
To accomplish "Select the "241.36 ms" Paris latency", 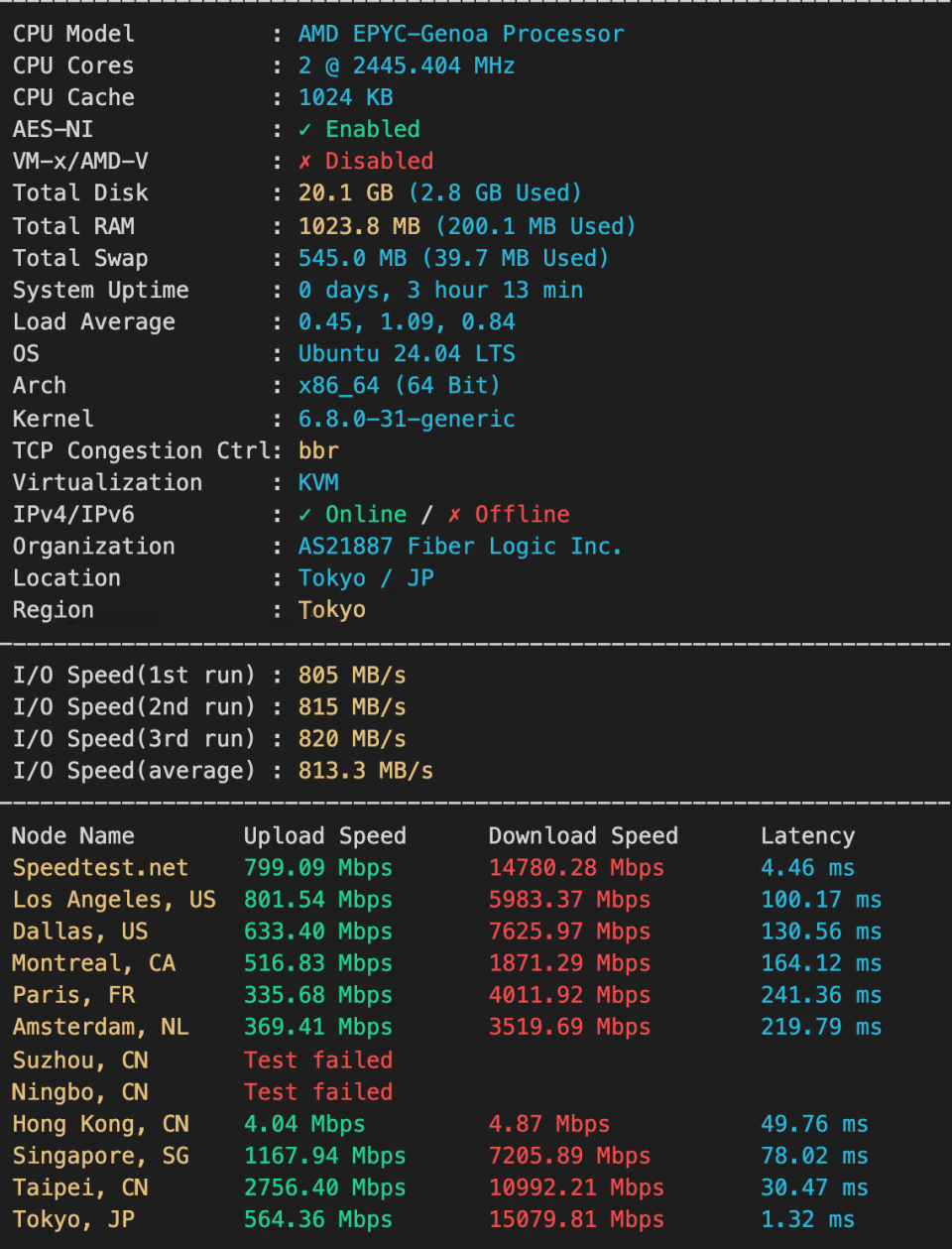I will (x=821, y=994).
